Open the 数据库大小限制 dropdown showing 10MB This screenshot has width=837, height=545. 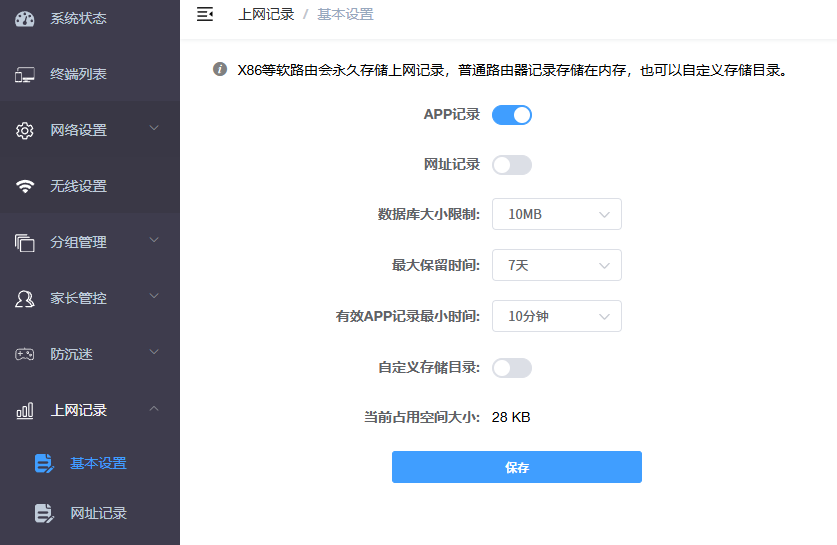tap(557, 214)
